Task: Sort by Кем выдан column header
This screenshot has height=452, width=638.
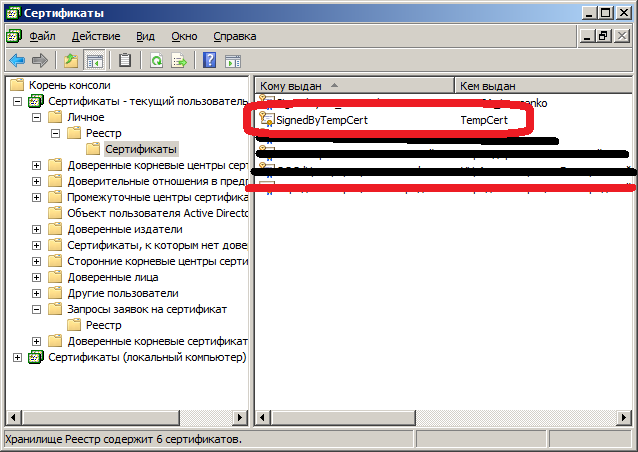Action: [544, 86]
